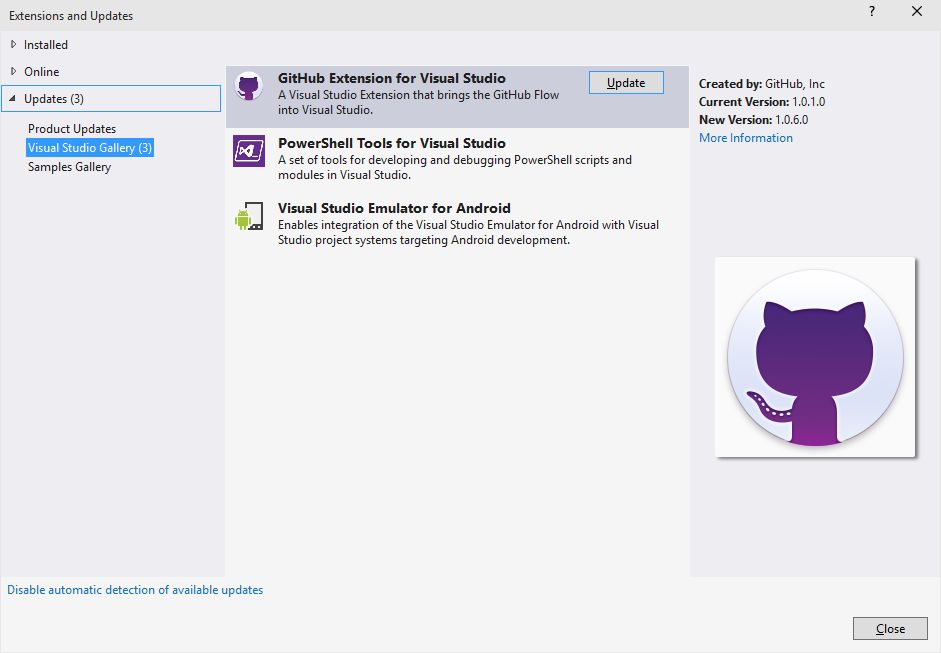Viewport: 941px width, 653px height.
Task: Select Visual Studio Emulator for Android entry
Action: pyautogui.click(x=394, y=209)
